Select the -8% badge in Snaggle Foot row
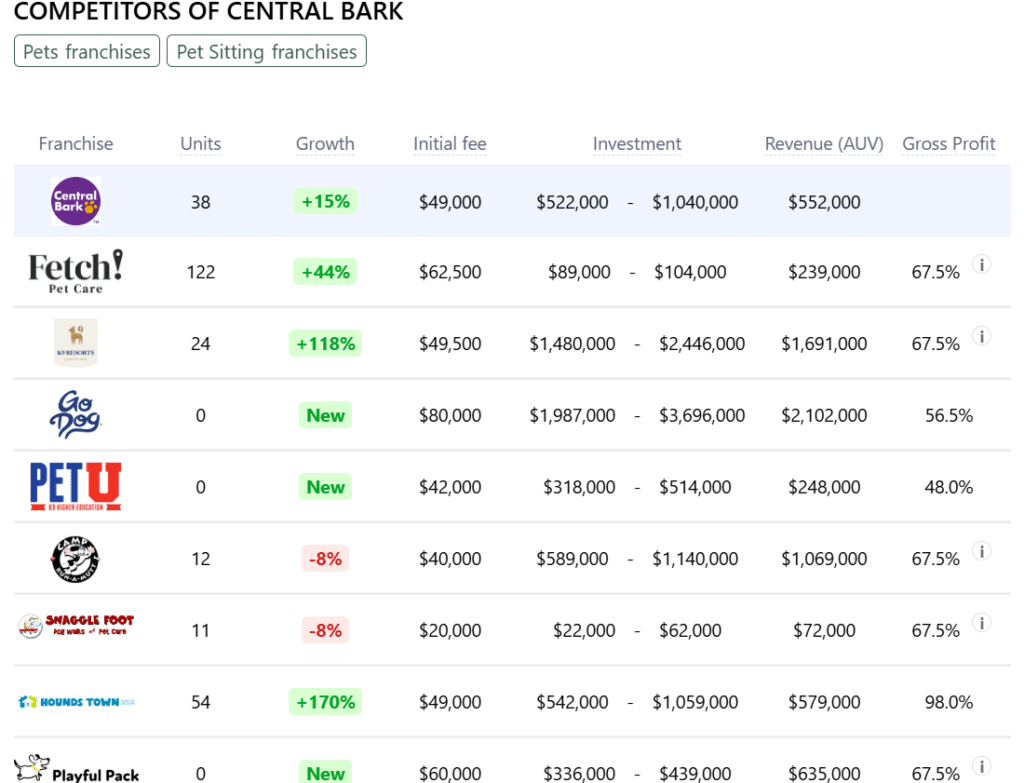The image size is (1024, 783). [x=325, y=630]
